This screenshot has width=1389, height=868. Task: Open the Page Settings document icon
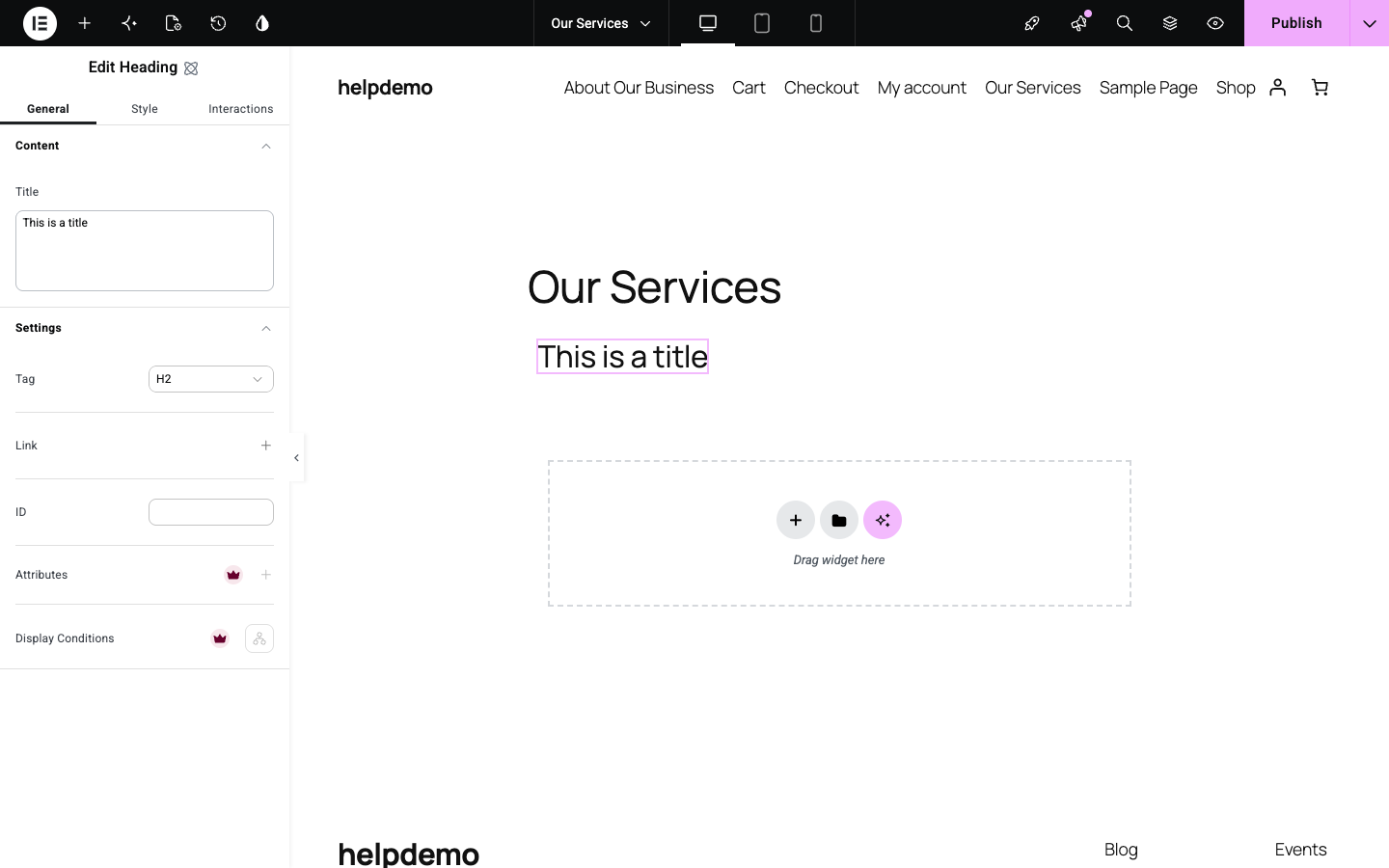[174, 23]
